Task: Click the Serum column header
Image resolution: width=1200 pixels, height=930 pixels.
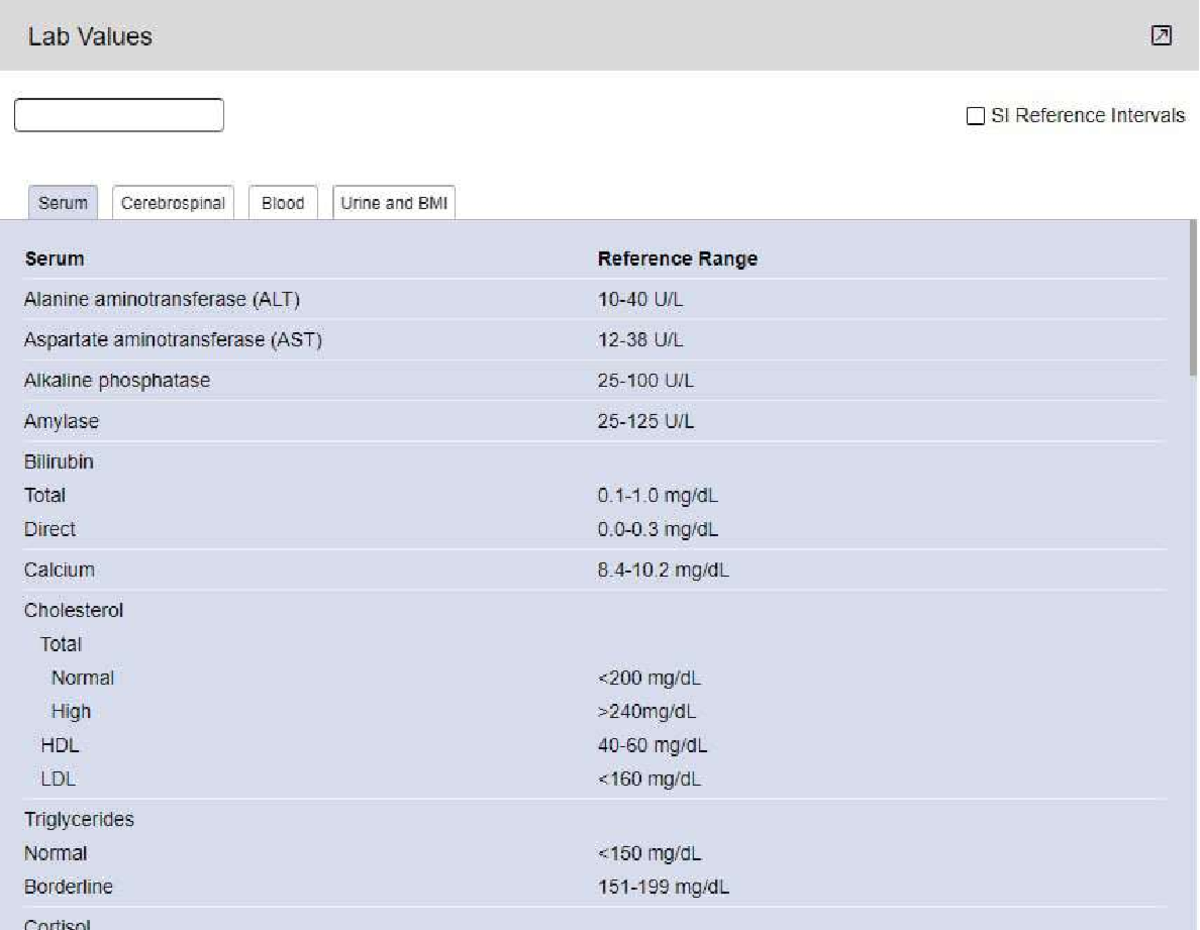Action: click(53, 259)
